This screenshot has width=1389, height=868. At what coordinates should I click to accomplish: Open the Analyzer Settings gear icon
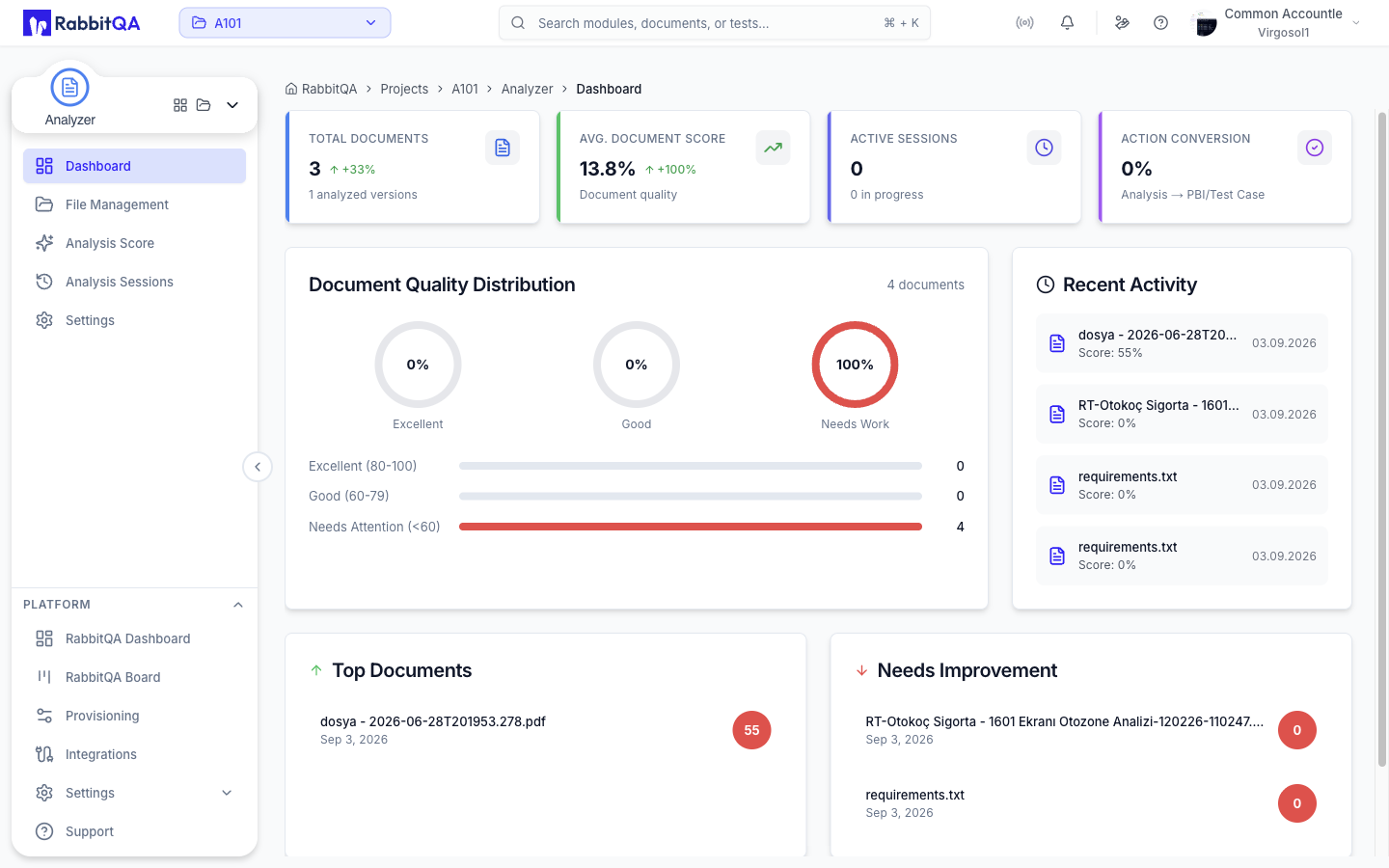(44, 320)
